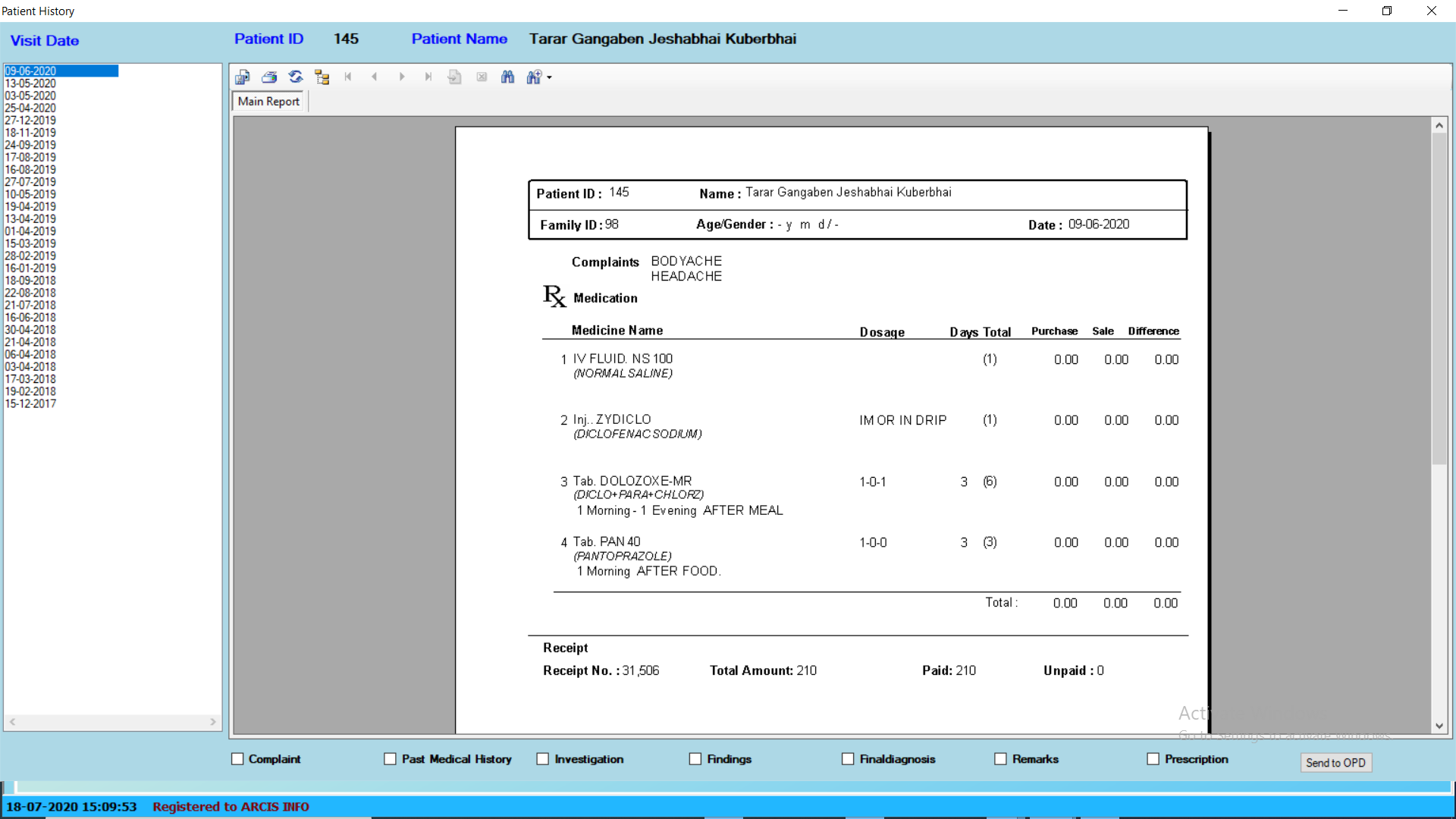This screenshot has width=1456, height=819.
Task: Toggle the Prescription checkbox
Action: pos(1153,759)
